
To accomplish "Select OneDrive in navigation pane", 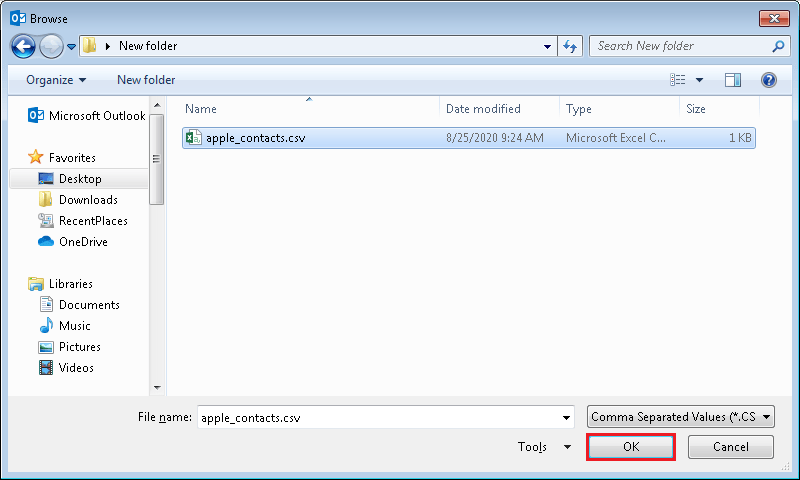I will click(73, 242).
